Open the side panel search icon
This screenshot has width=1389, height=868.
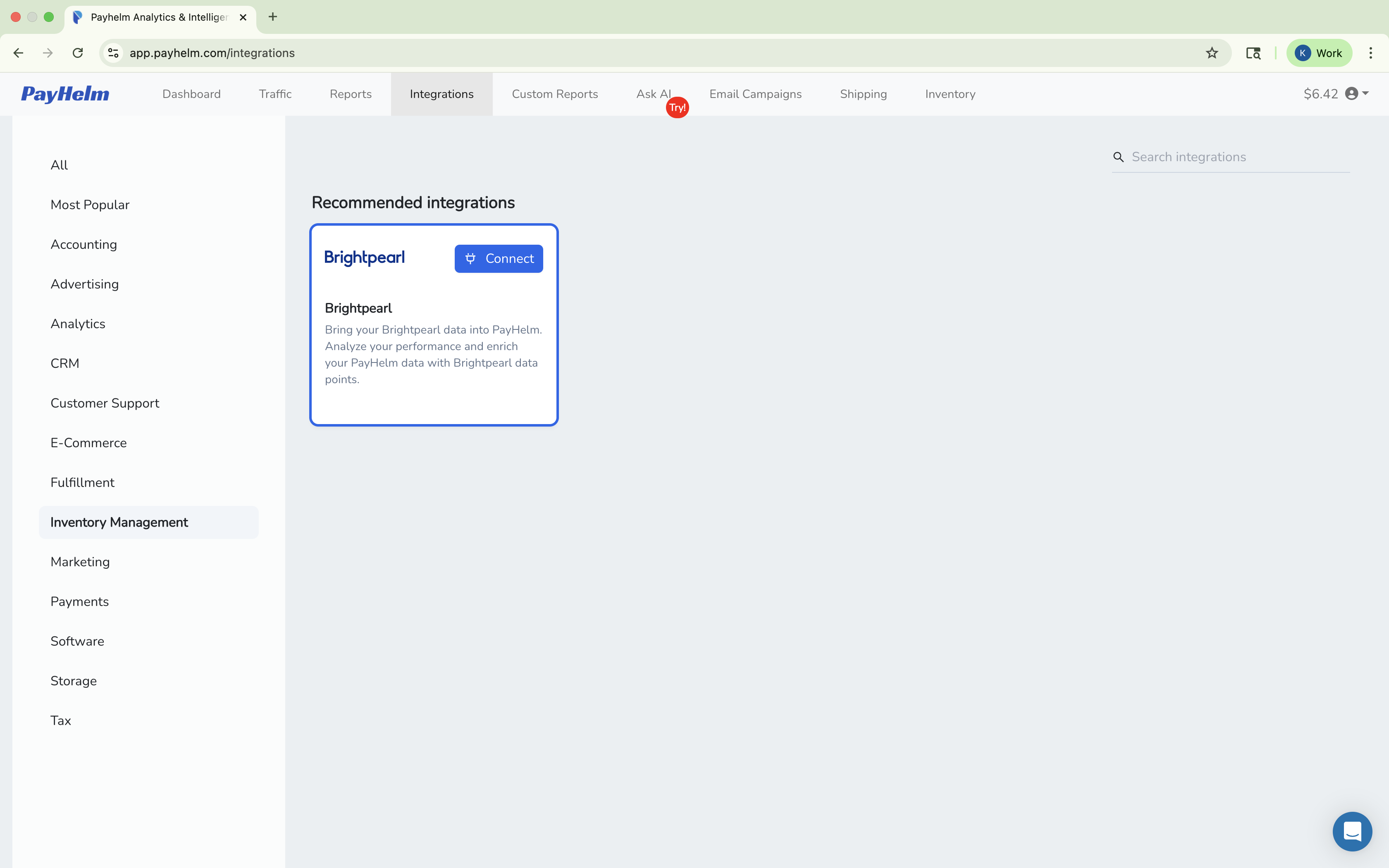pos(1253,53)
